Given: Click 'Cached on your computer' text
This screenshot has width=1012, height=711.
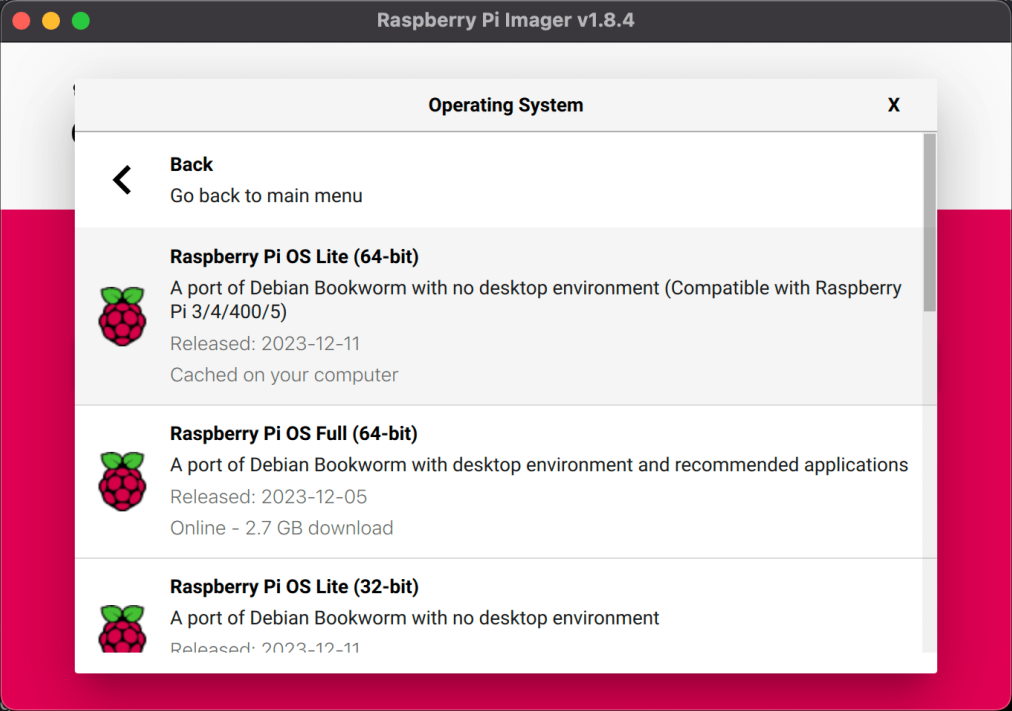Looking at the screenshot, I should click(x=284, y=375).
